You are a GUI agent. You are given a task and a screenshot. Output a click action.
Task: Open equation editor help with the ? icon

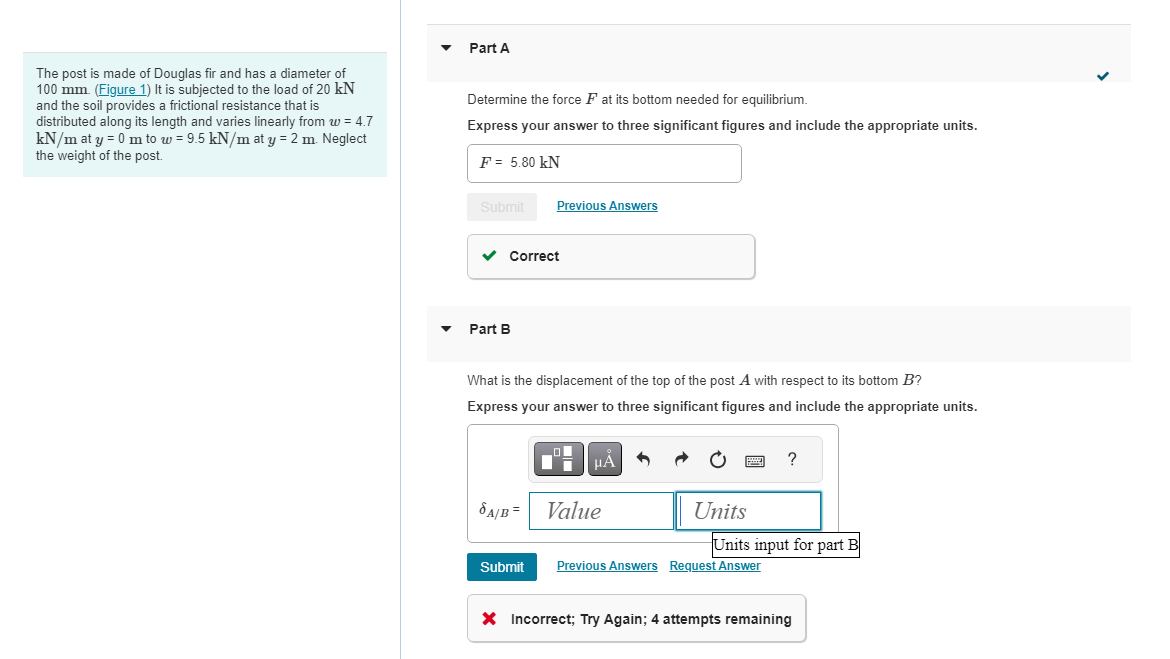coord(791,459)
